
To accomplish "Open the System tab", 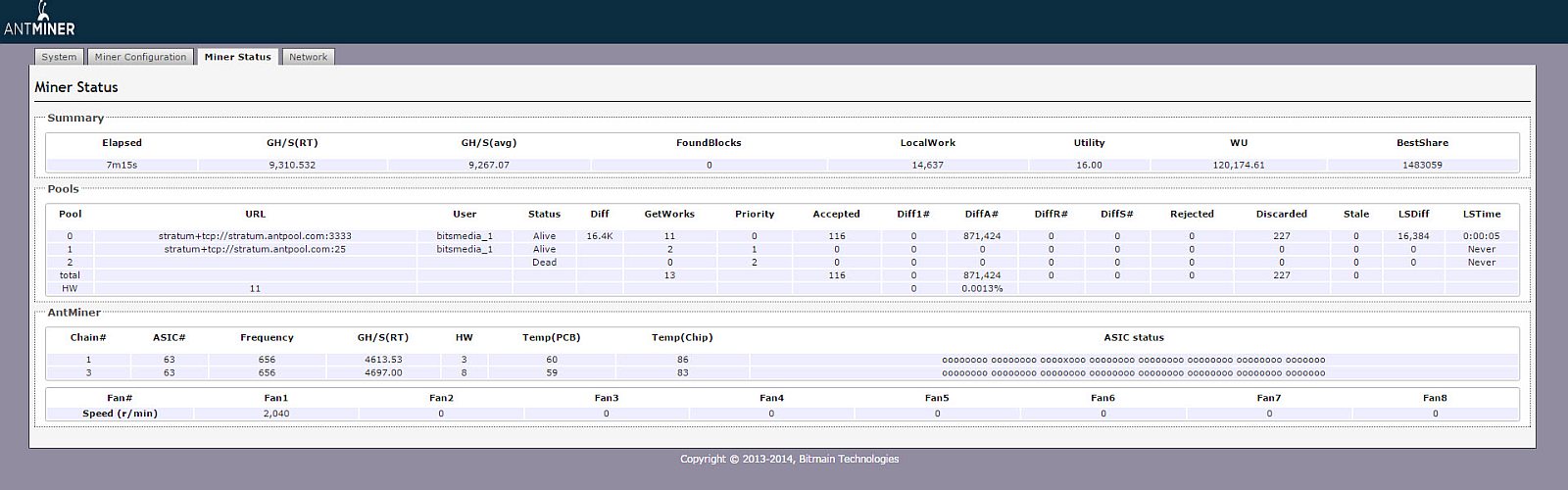I will click(59, 57).
